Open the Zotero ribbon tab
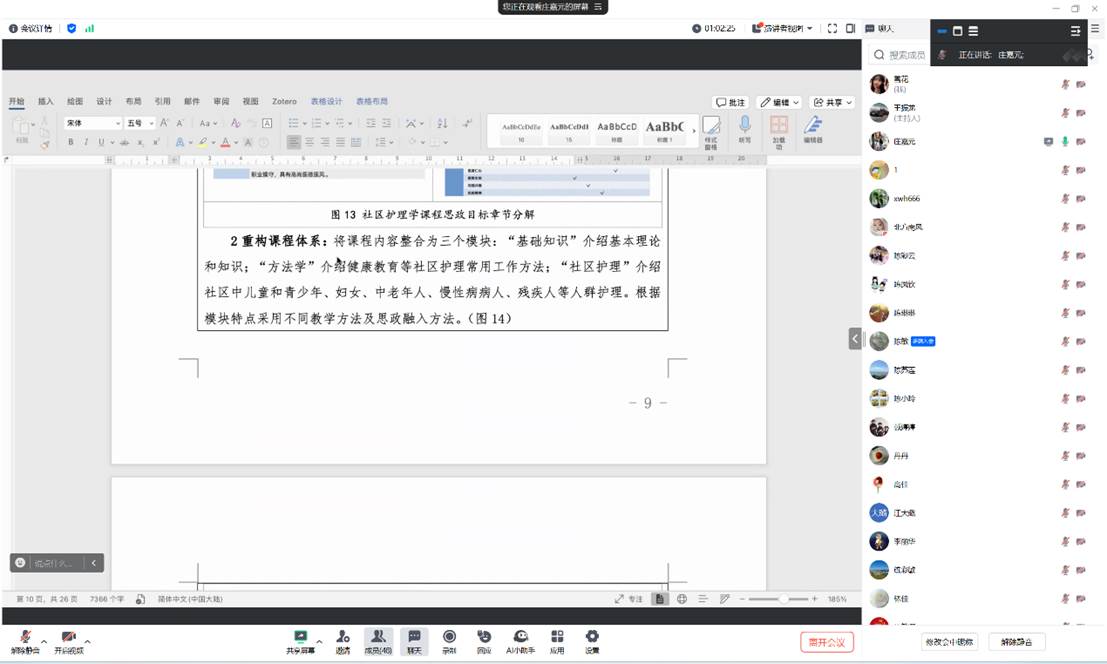 tap(285, 102)
